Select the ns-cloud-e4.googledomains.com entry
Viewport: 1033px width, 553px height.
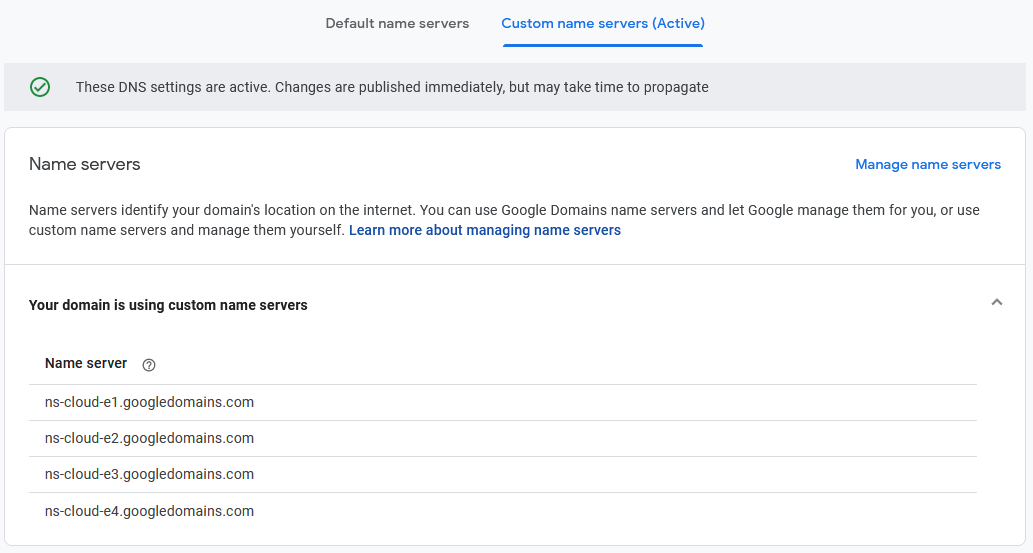(x=149, y=511)
